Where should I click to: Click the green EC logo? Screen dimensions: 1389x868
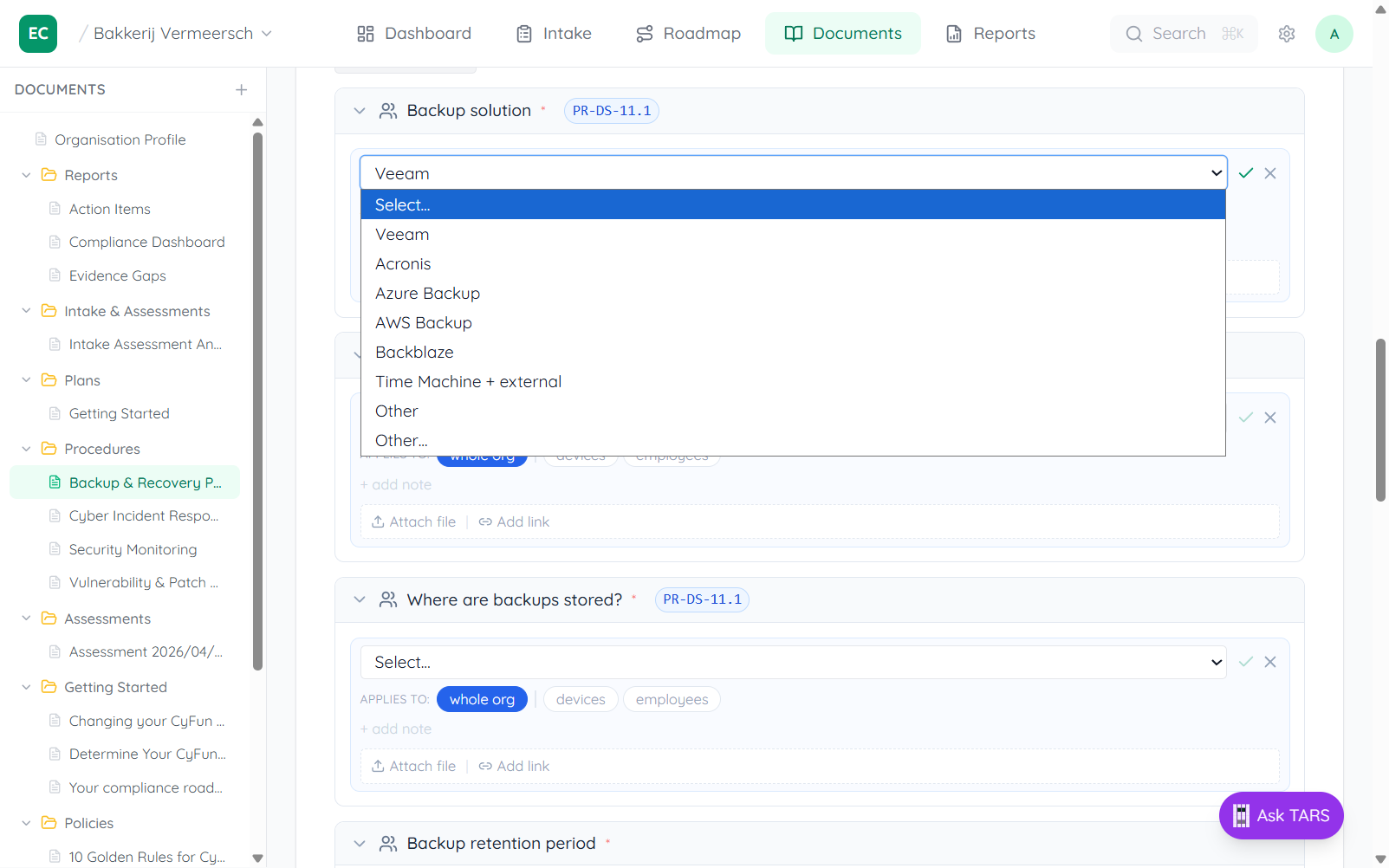point(37,33)
